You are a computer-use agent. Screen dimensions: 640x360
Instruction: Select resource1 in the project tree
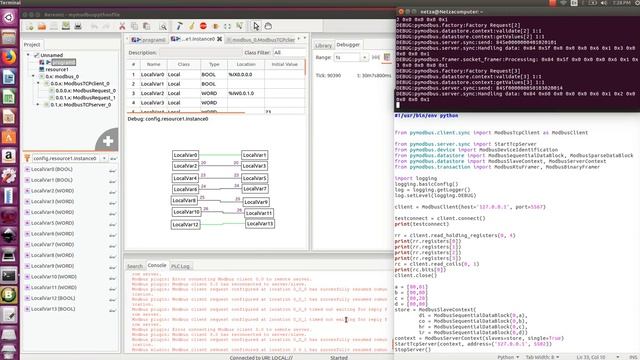[x=57, y=69]
